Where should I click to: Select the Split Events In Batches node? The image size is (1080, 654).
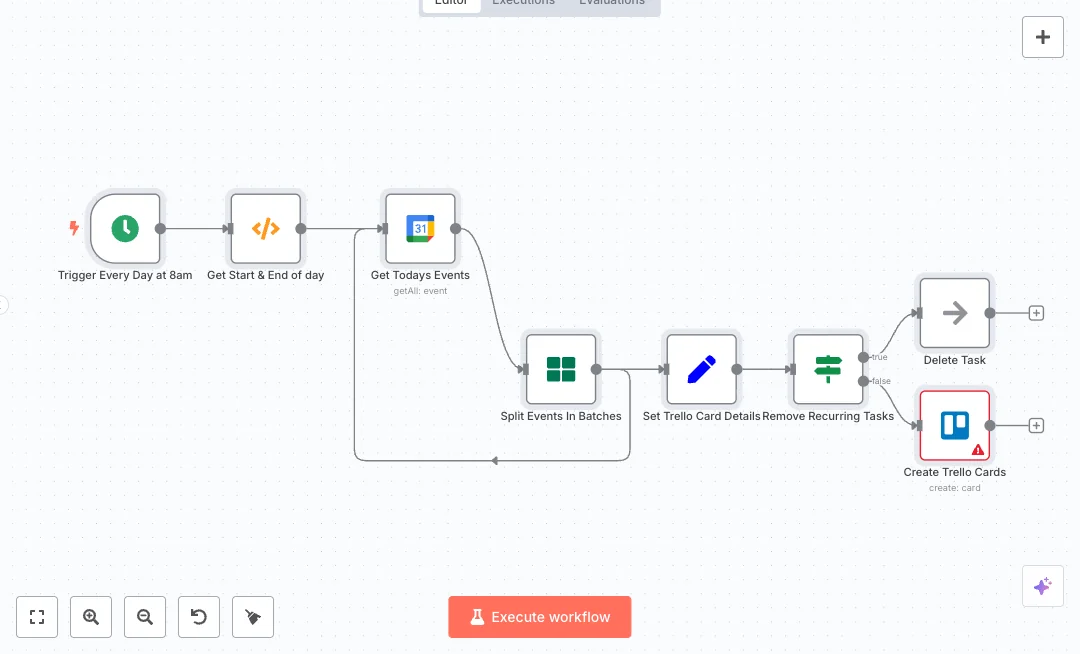(x=561, y=369)
